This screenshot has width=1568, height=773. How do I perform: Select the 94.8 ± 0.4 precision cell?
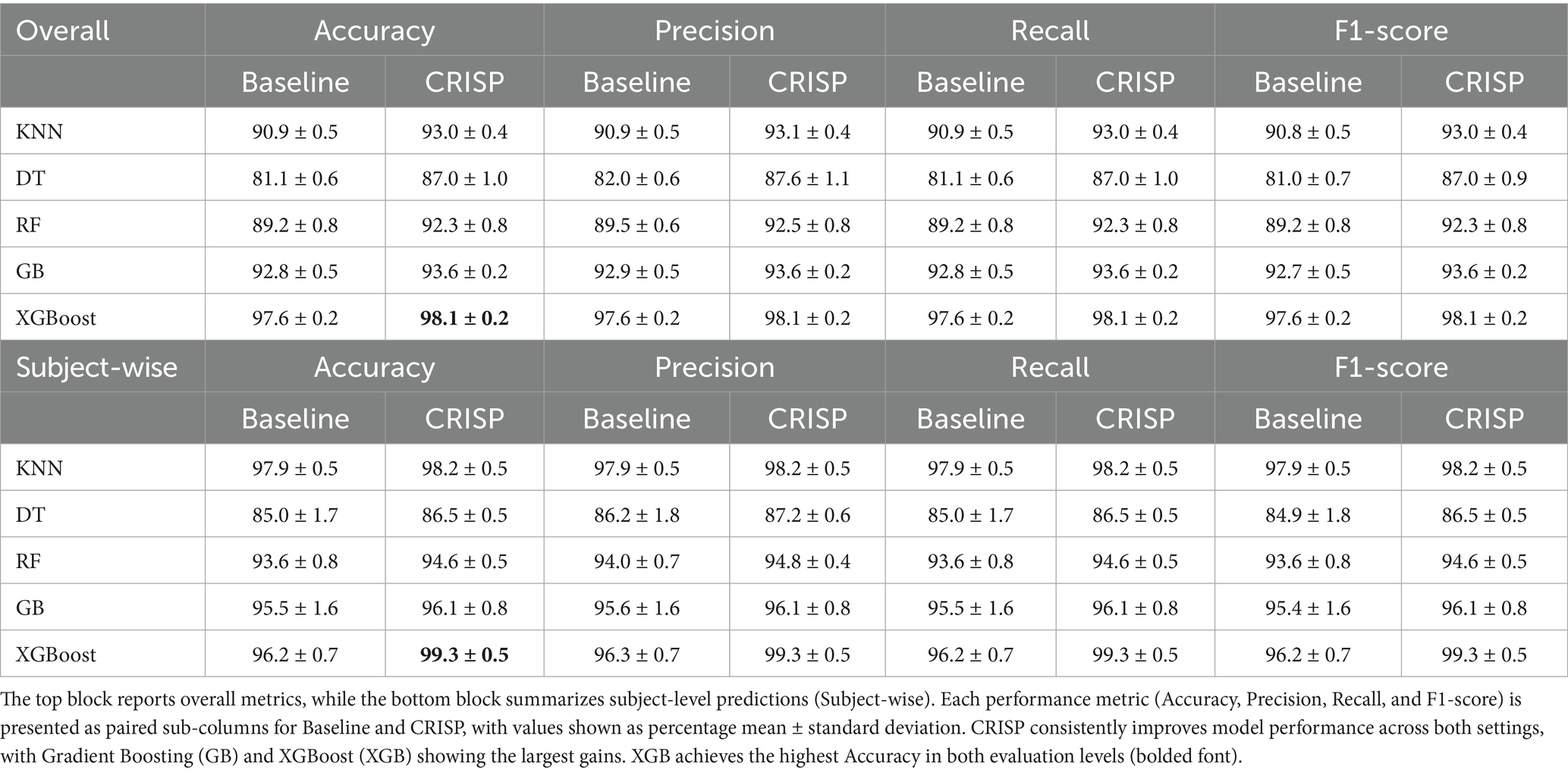pyautogui.click(x=807, y=561)
